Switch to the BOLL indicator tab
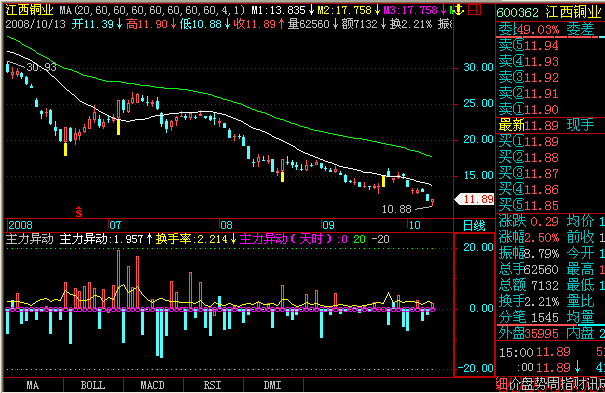Viewport: 605px width, 393px height. [93, 385]
